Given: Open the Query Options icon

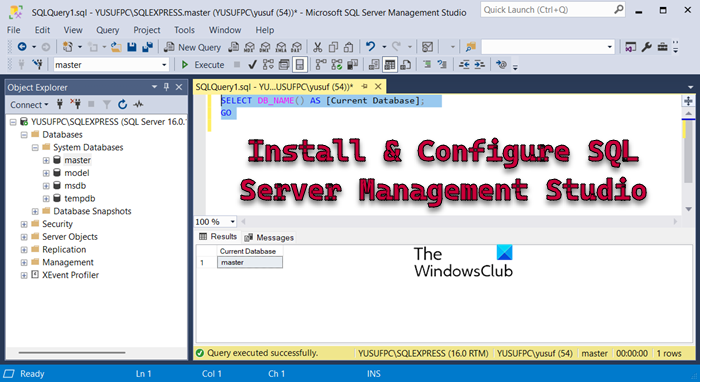Looking at the screenshot, I should 284,64.
